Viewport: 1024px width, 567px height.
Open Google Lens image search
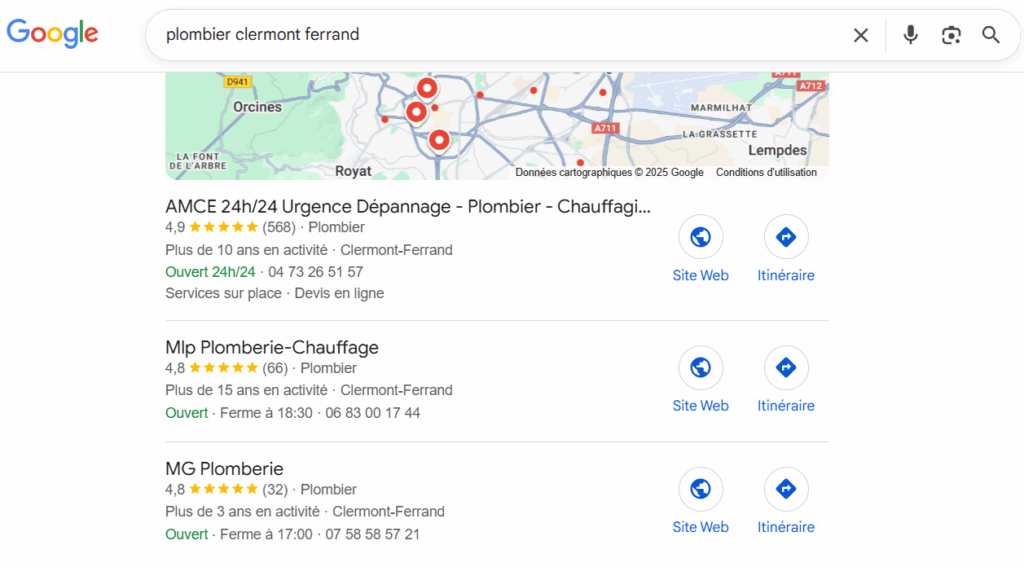click(x=950, y=35)
